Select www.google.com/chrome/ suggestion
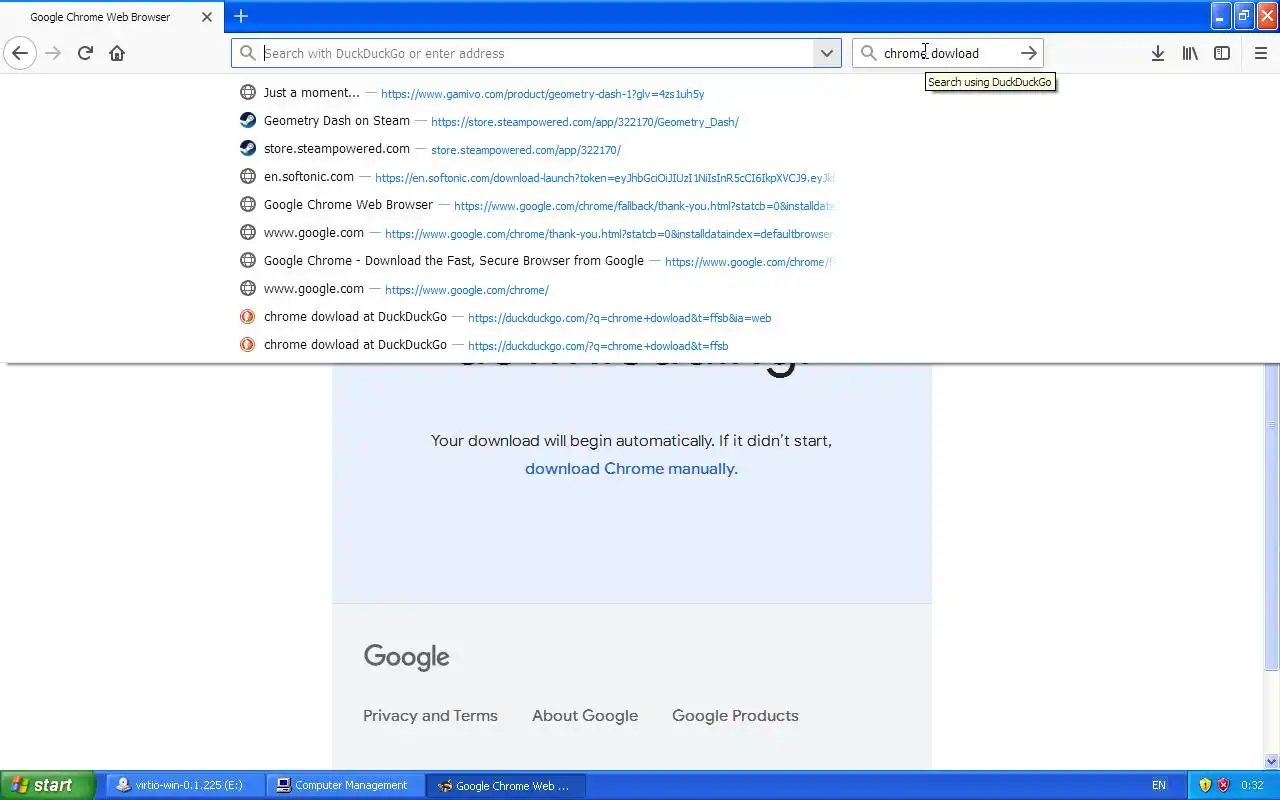 (x=537, y=289)
